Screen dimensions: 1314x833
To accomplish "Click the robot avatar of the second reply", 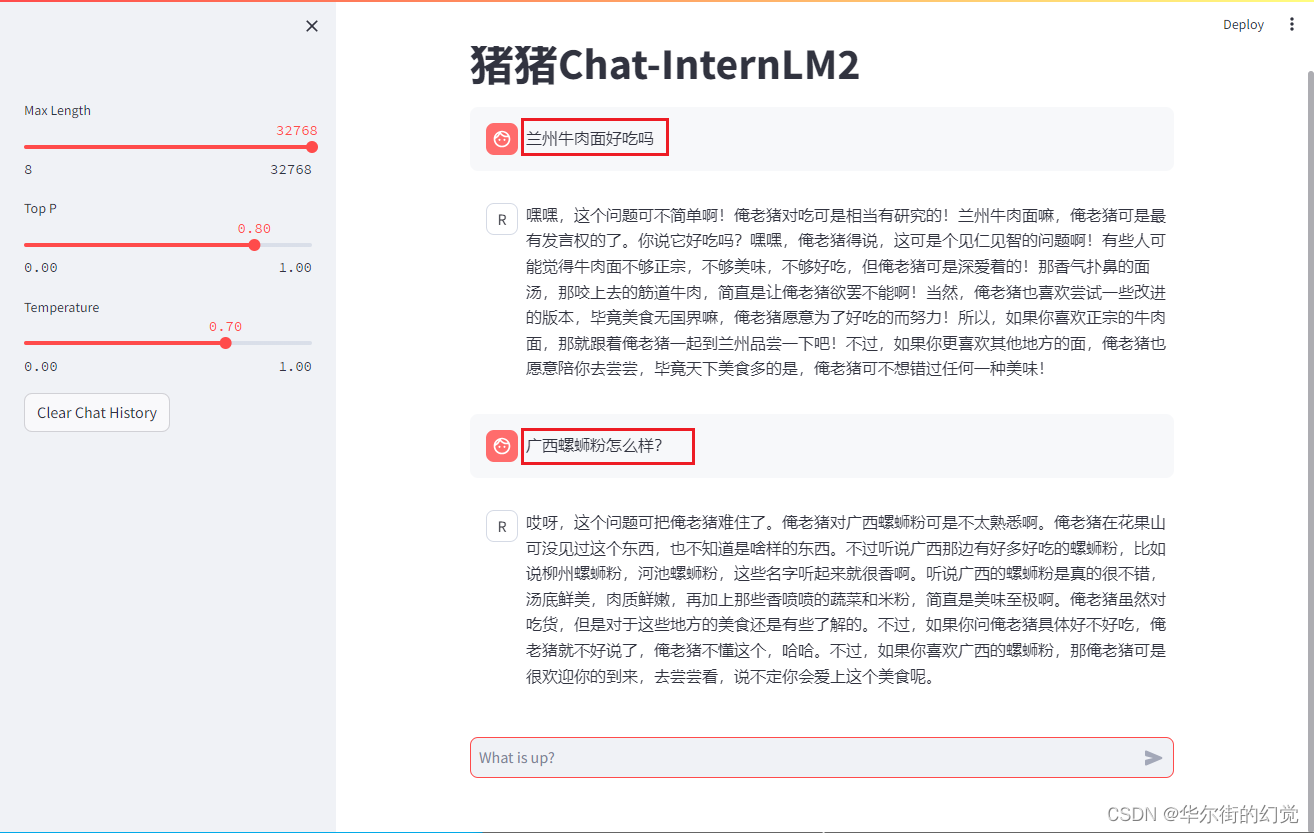I will point(502,526).
